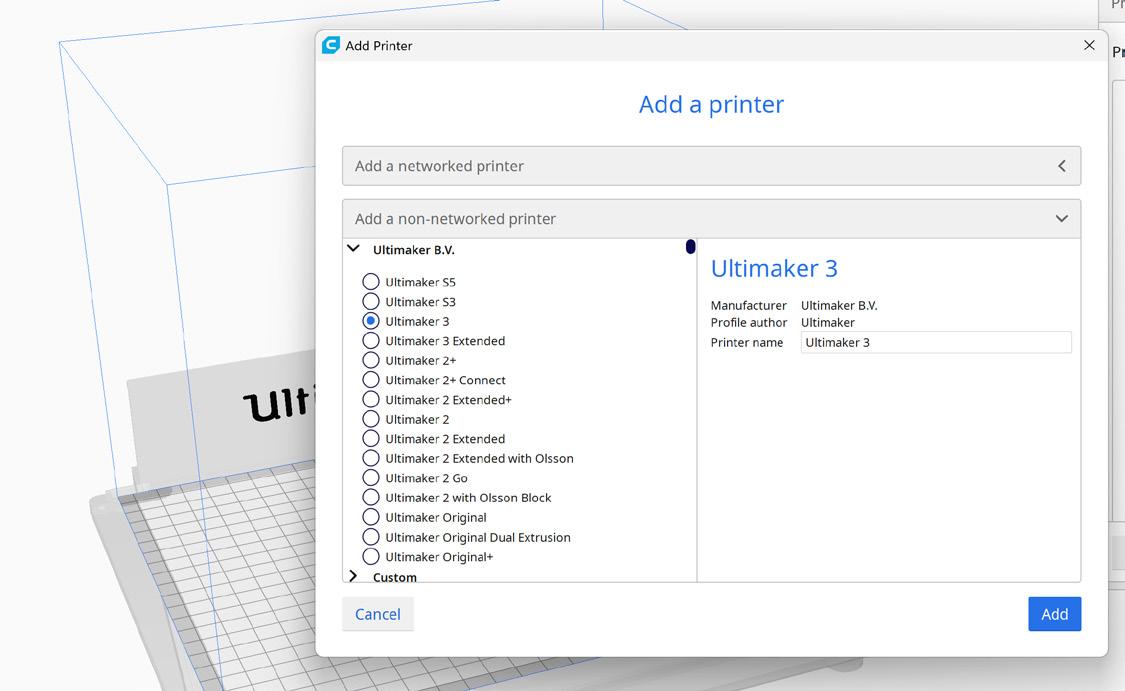This screenshot has width=1125, height=691.
Task: Pick Ultimaker 2+ Connect printer
Action: pyautogui.click(x=371, y=380)
